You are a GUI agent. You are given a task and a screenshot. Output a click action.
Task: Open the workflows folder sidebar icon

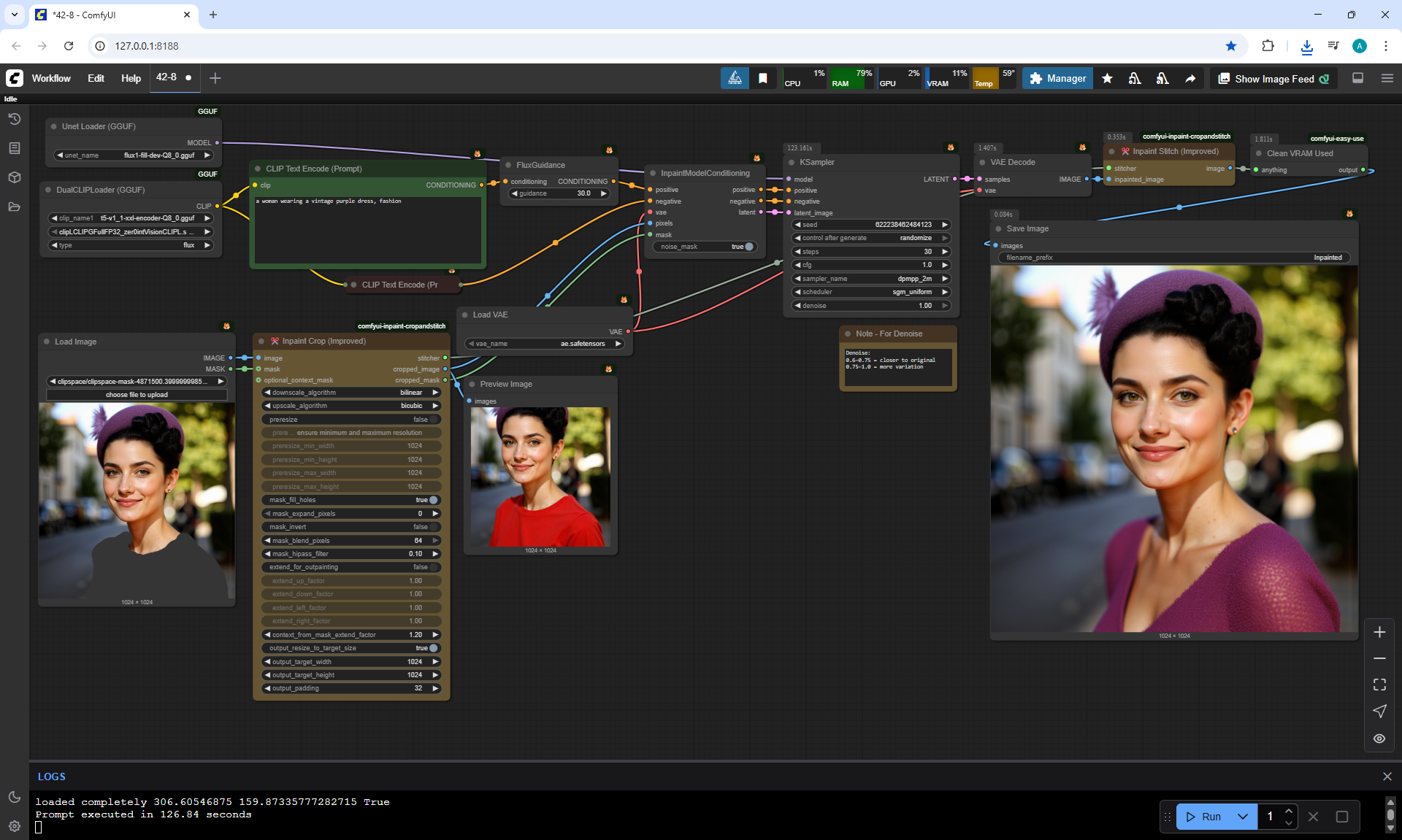pos(14,207)
